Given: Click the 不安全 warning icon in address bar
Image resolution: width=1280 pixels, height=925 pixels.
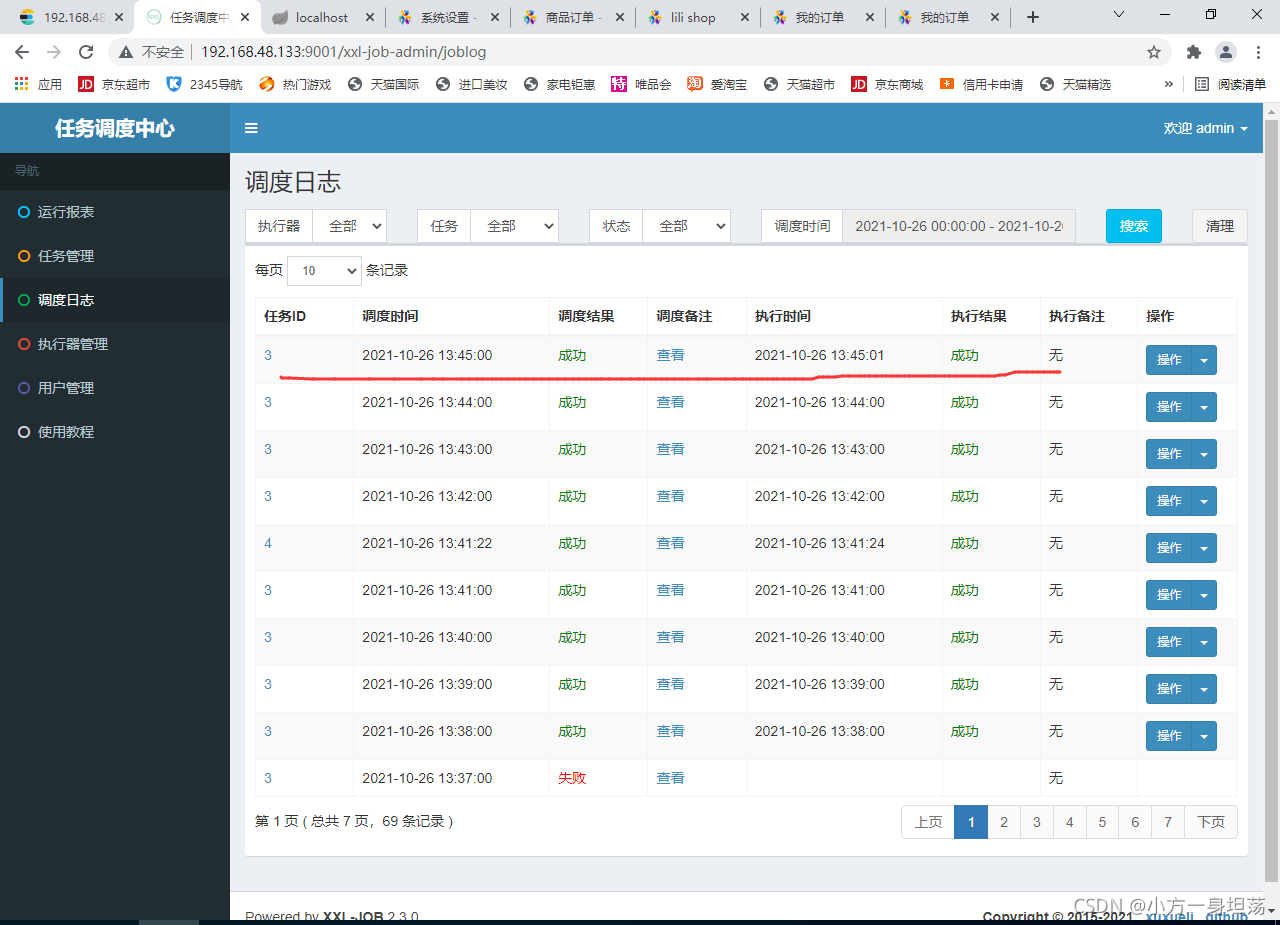Looking at the screenshot, I should point(126,52).
